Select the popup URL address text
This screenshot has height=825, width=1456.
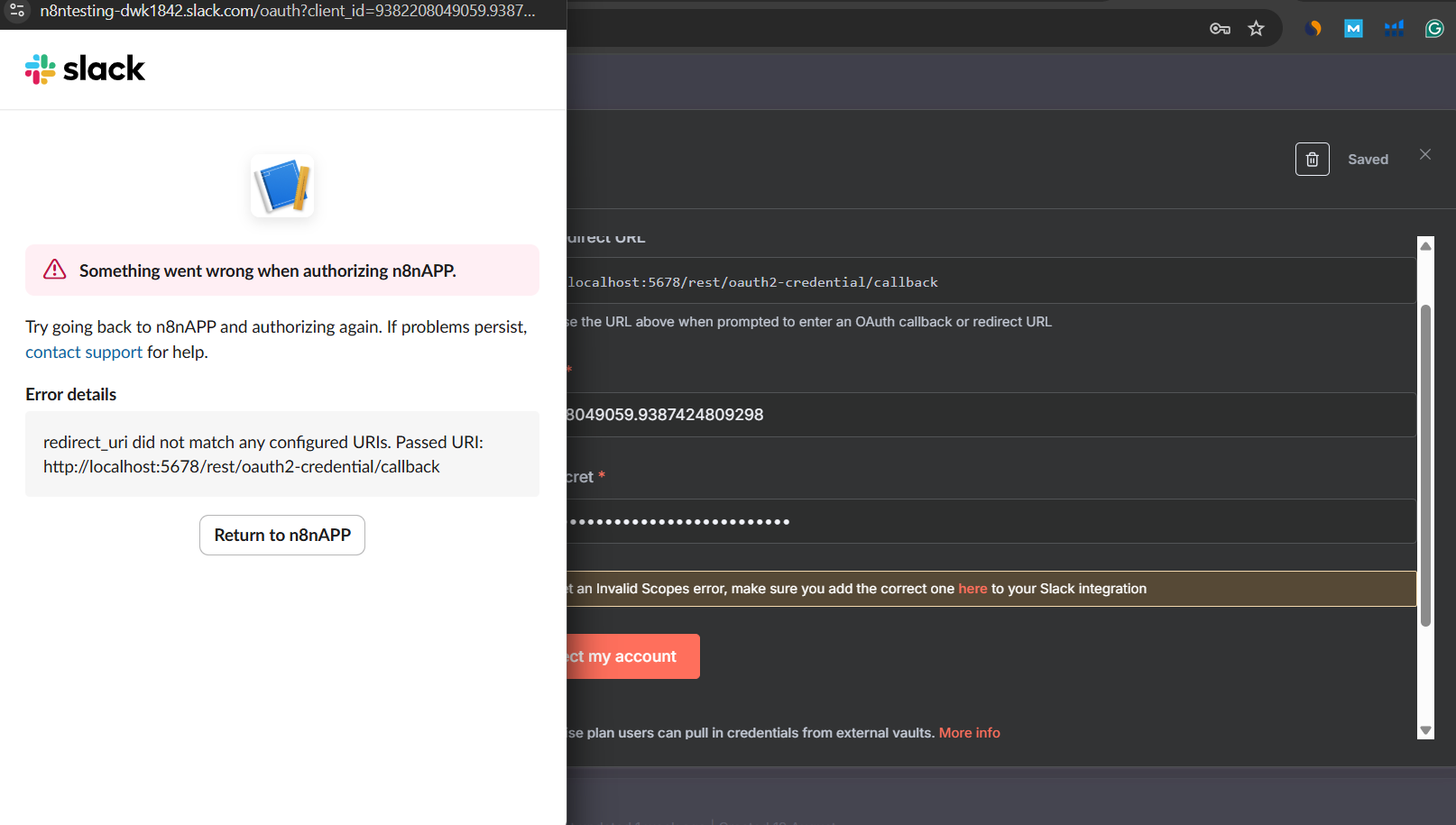pos(288,11)
